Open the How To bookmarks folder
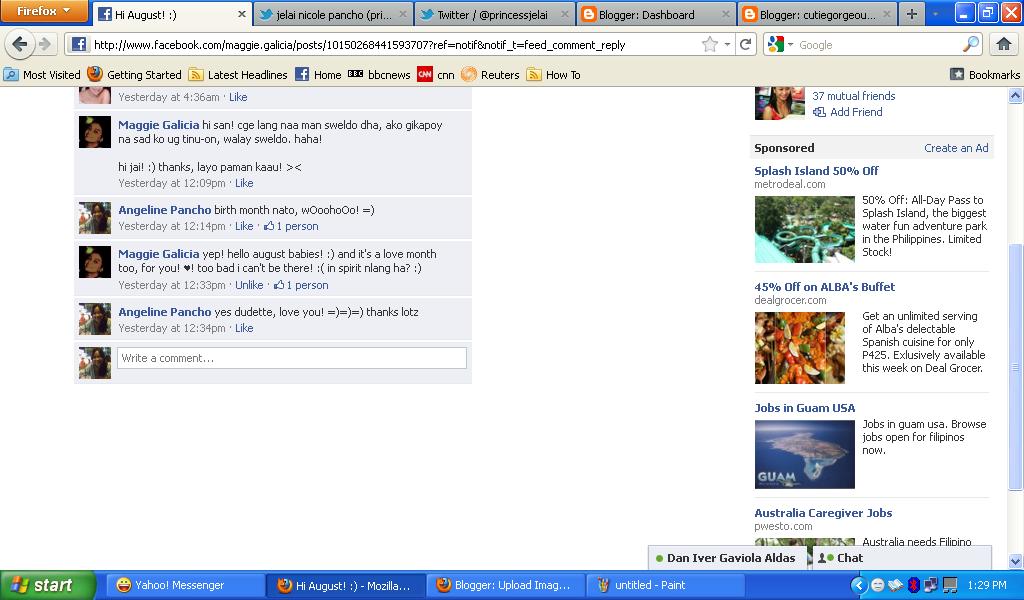The height and width of the screenshot is (600, 1024). (x=553, y=74)
